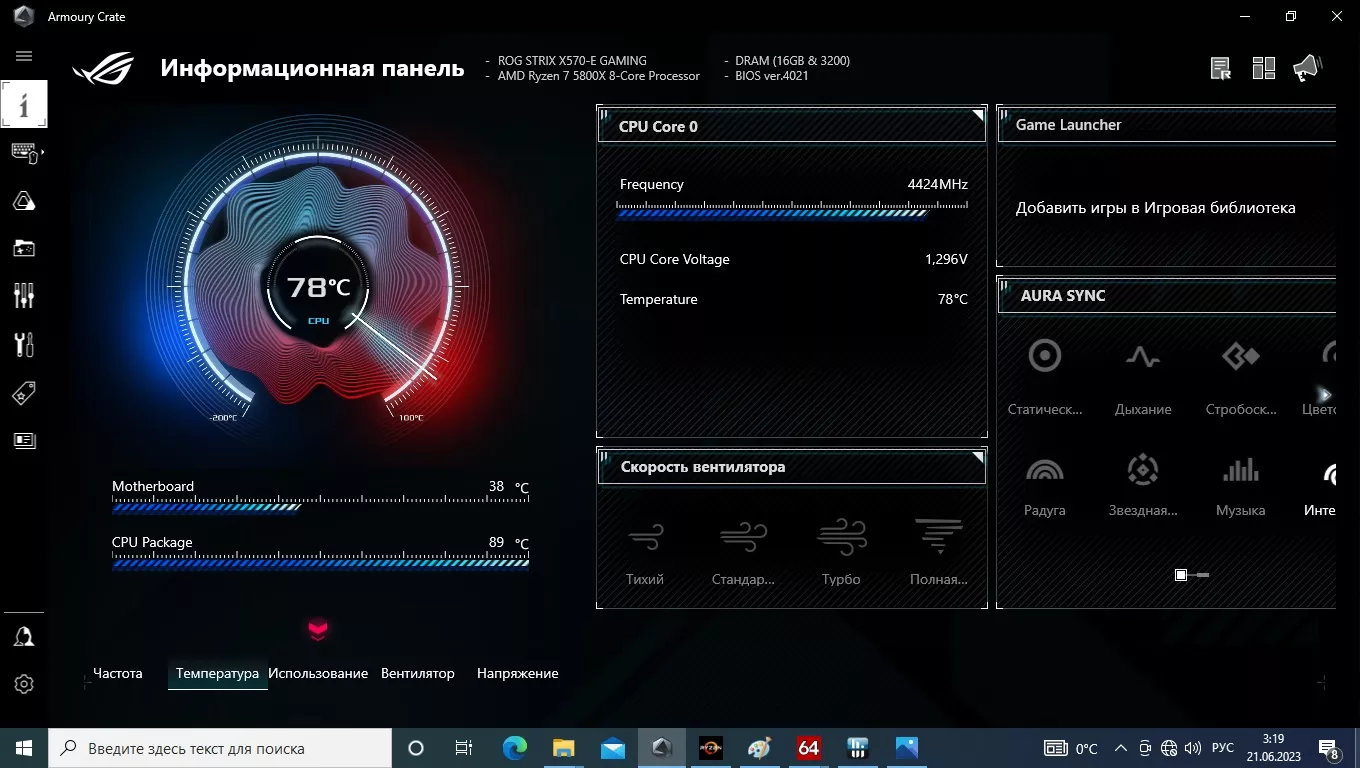The width and height of the screenshot is (1360, 768).
Task: Open Cortana from the taskbar
Action: tap(416, 748)
